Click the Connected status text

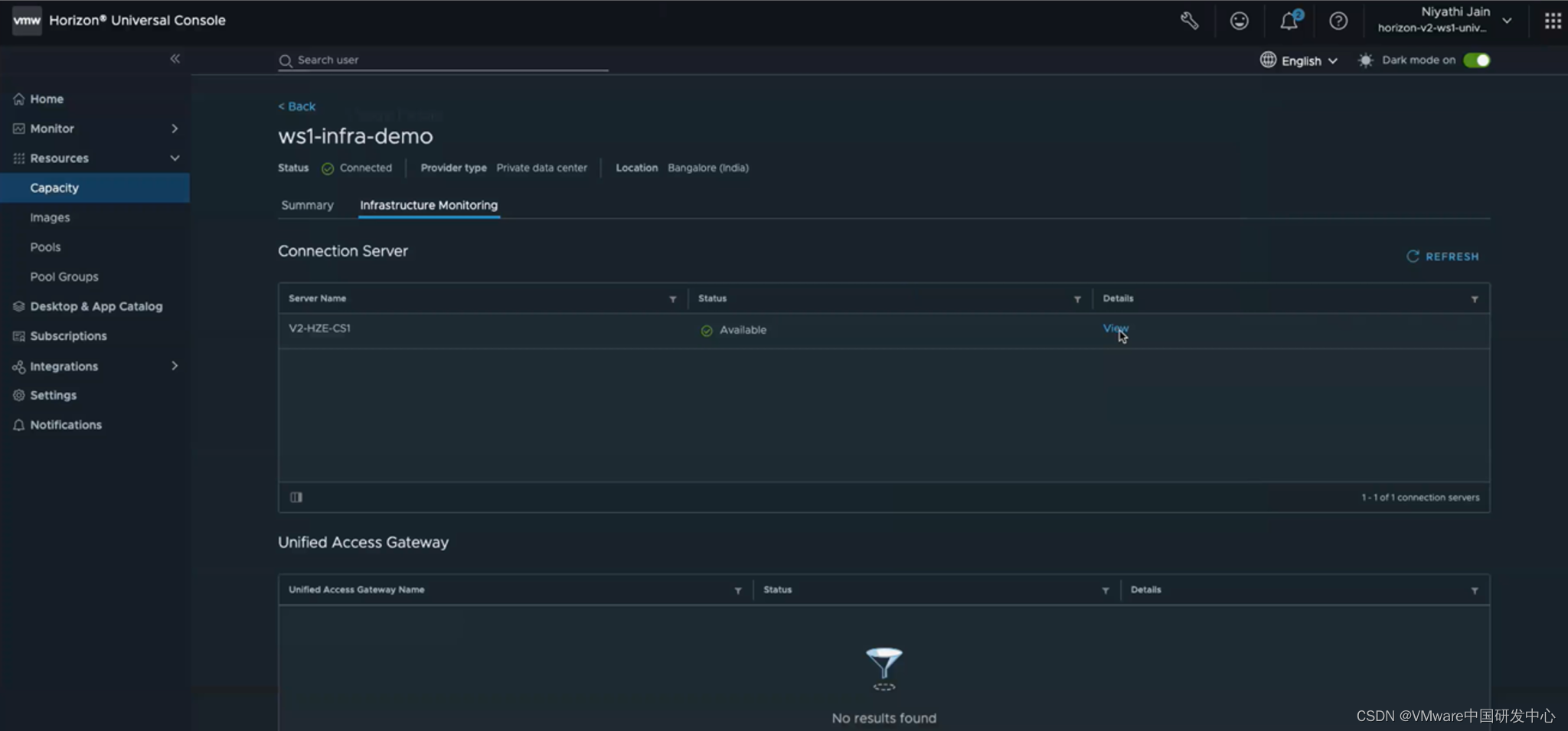coord(365,168)
